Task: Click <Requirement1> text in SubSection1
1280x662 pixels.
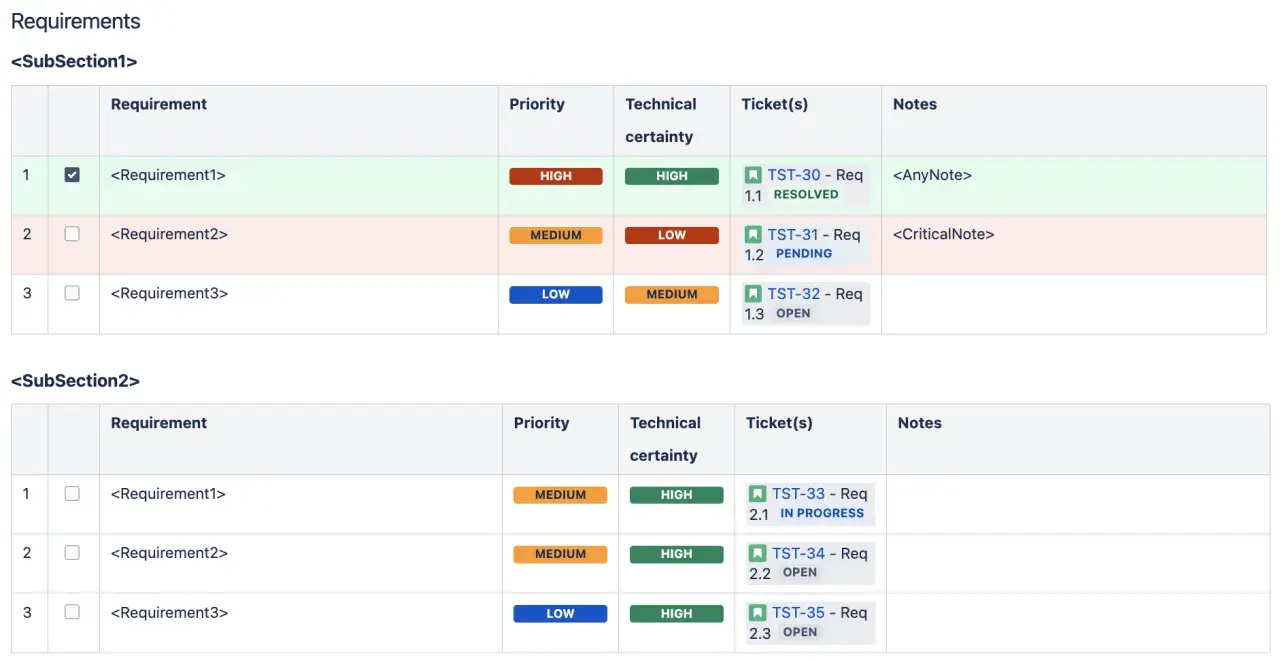Action: pos(168,175)
